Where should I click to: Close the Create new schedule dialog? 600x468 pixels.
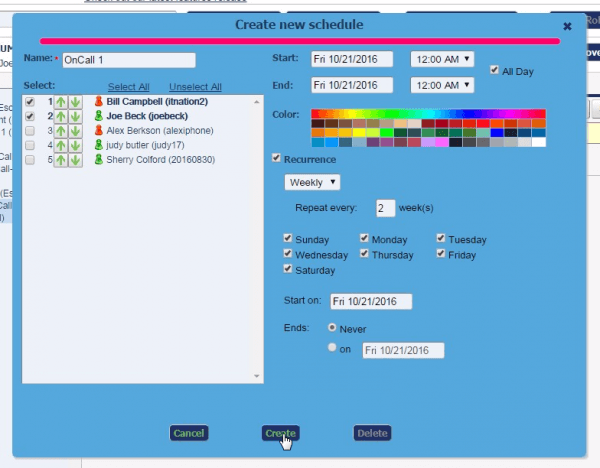(567, 26)
